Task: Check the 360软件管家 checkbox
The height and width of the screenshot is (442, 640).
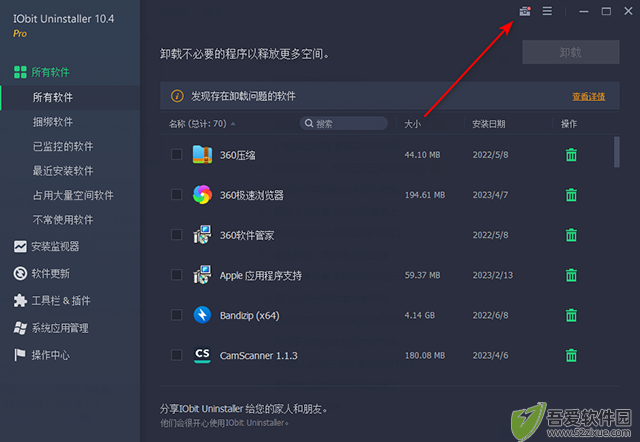Action: pos(176,235)
